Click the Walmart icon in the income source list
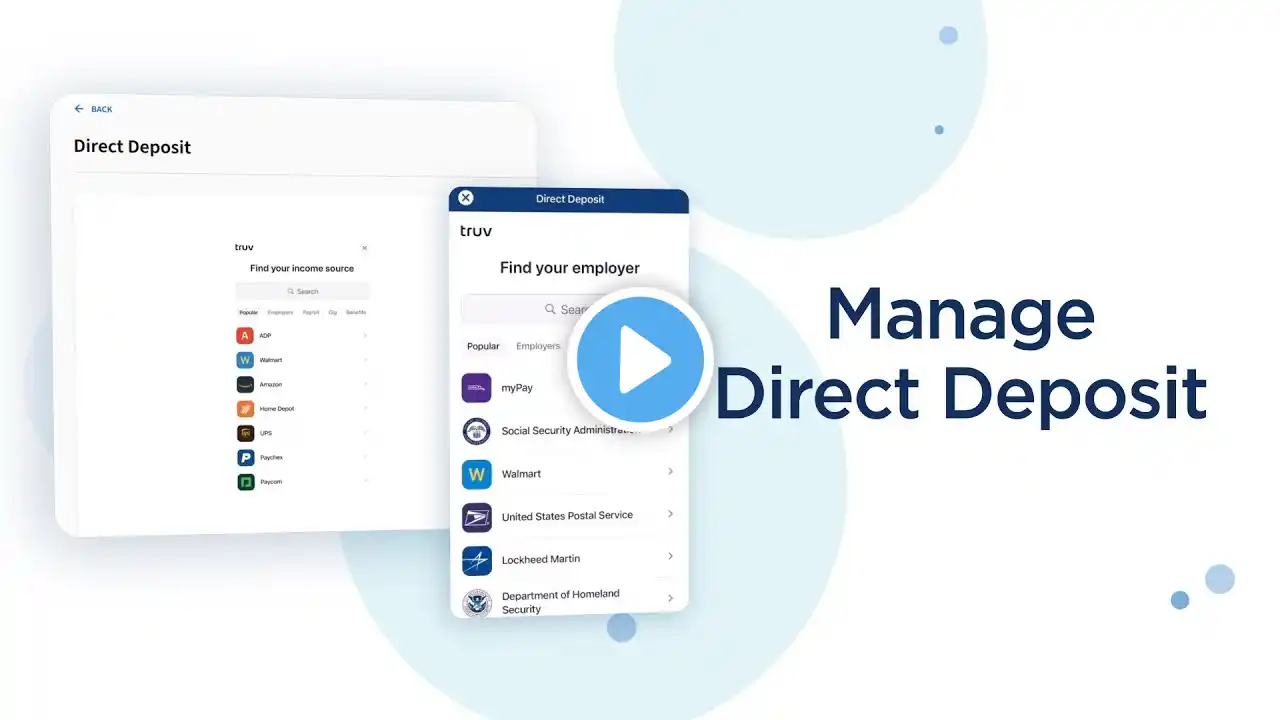This screenshot has height=720, width=1280. point(245,360)
